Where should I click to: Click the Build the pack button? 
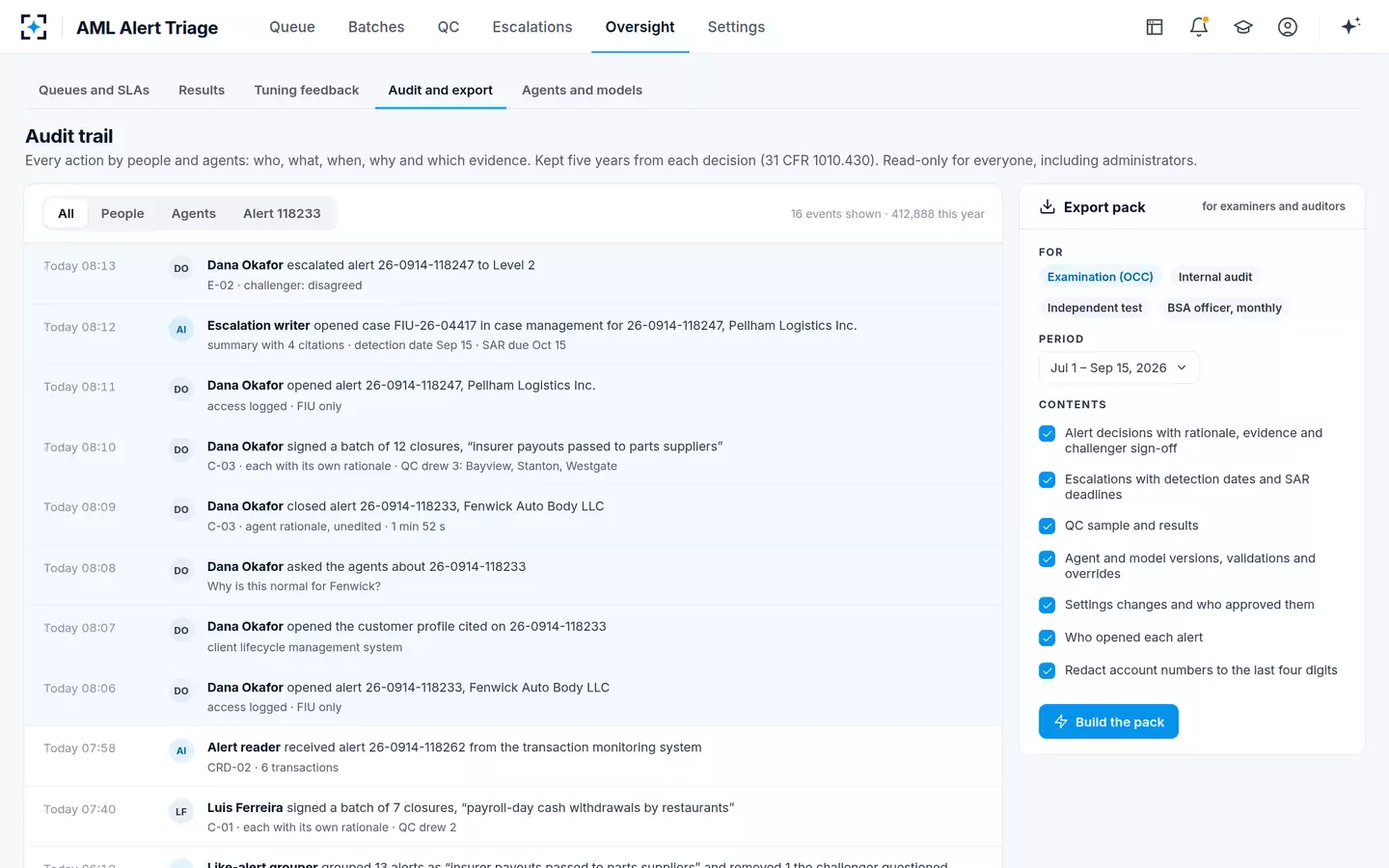click(x=1108, y=721)
